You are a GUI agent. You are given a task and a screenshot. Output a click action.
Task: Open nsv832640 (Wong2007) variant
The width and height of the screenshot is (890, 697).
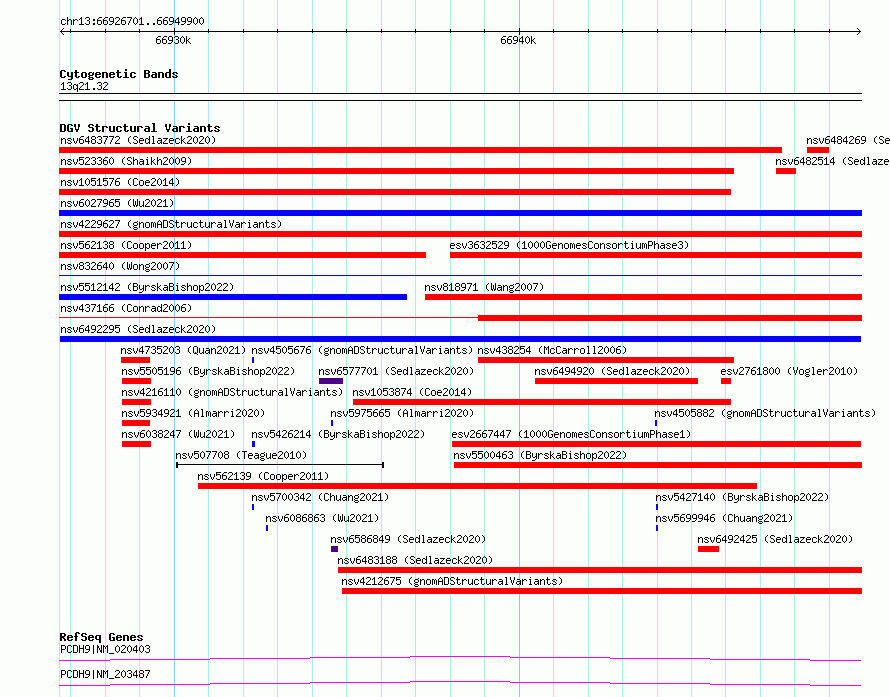point(120,266)
